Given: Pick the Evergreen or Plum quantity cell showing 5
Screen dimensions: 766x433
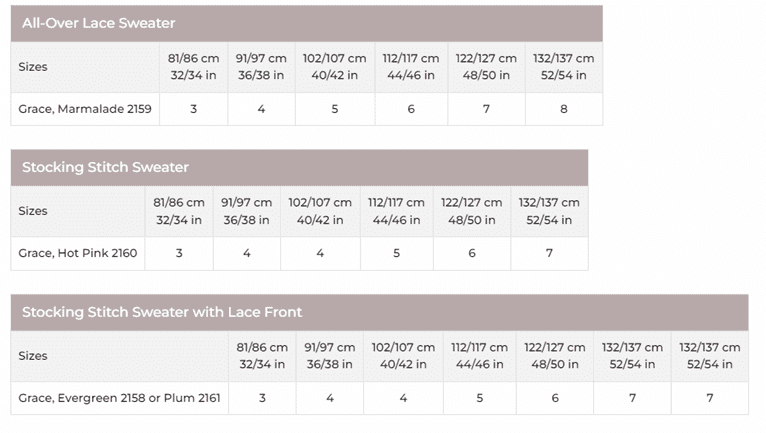Looking at the screenshot, I should click(479, 398).
